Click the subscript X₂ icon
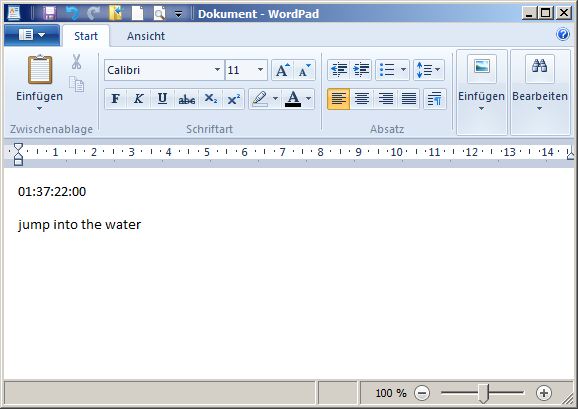This screenshot has height=409, width=578. click(210, 99)
